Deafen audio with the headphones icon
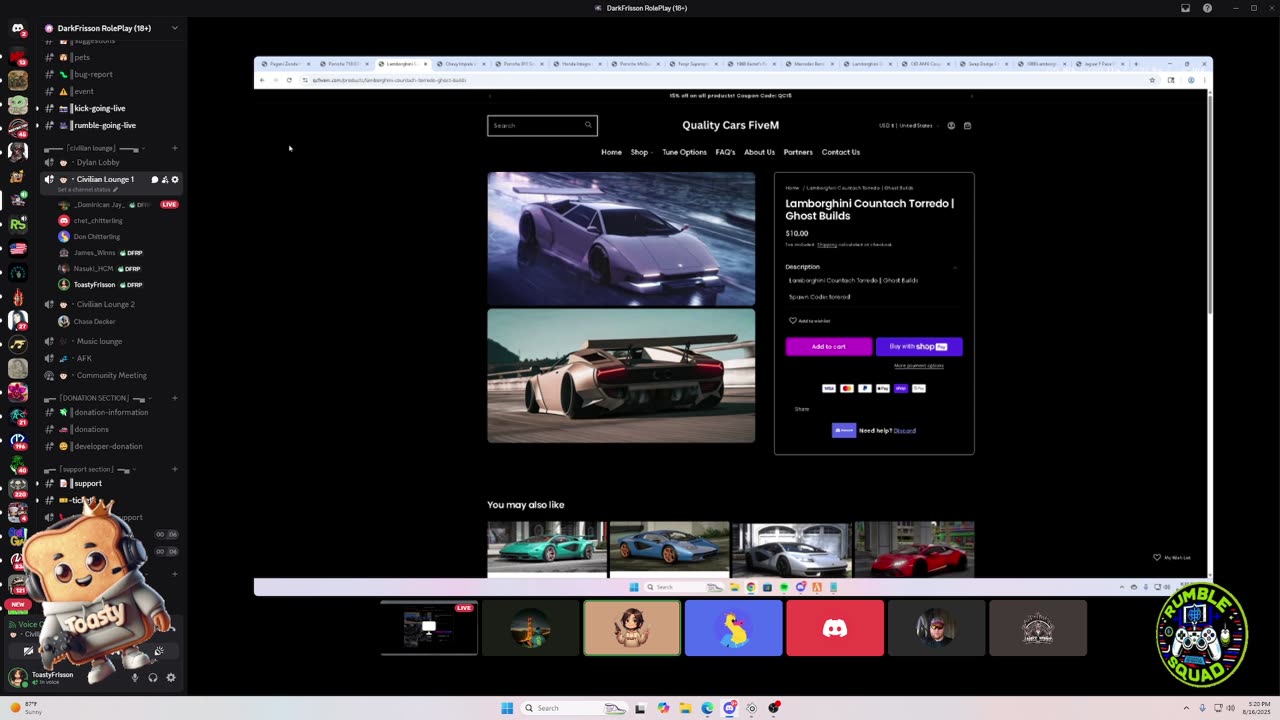The height and width of the screenshot is (720, 1280). click(x=153, y=677)
